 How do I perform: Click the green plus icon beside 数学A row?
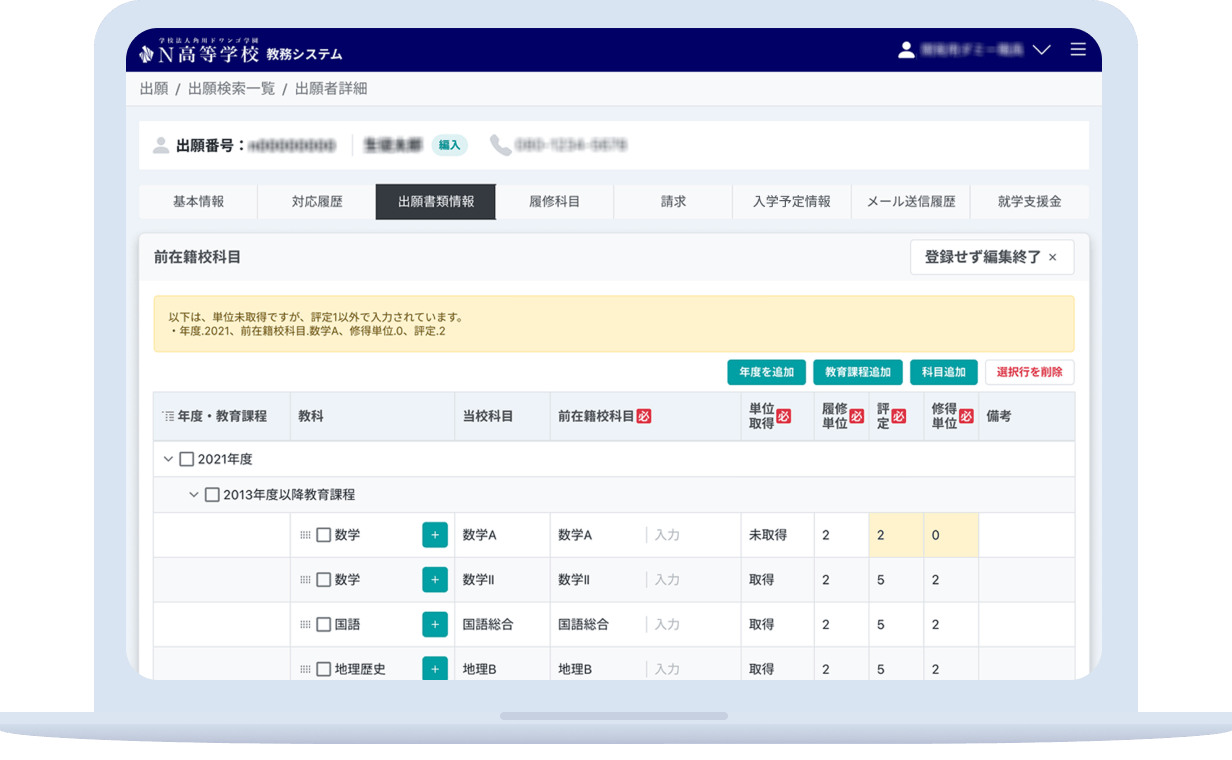(435, 535)
